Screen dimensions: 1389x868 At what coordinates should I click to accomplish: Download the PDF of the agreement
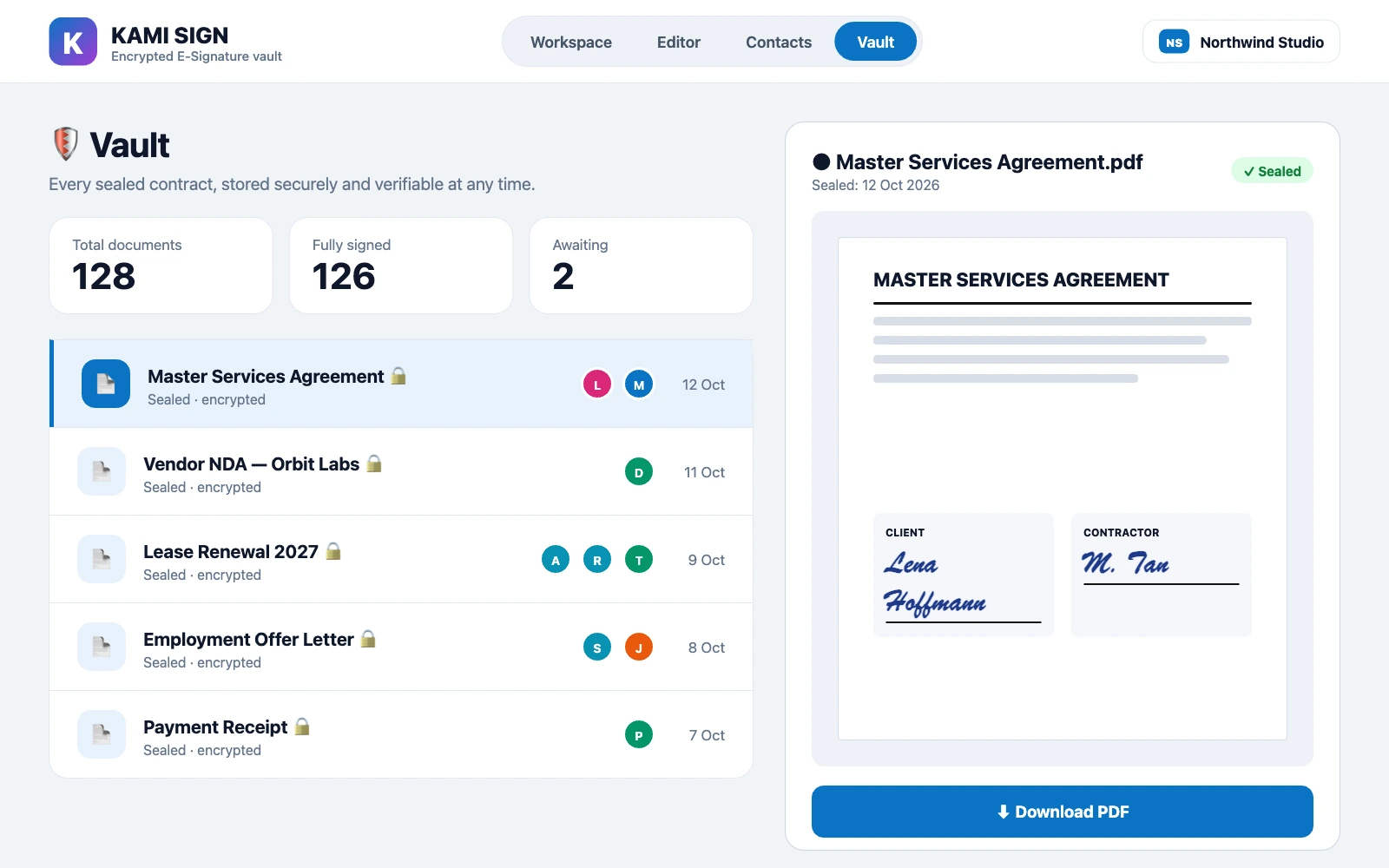(x=1063, y=812)
